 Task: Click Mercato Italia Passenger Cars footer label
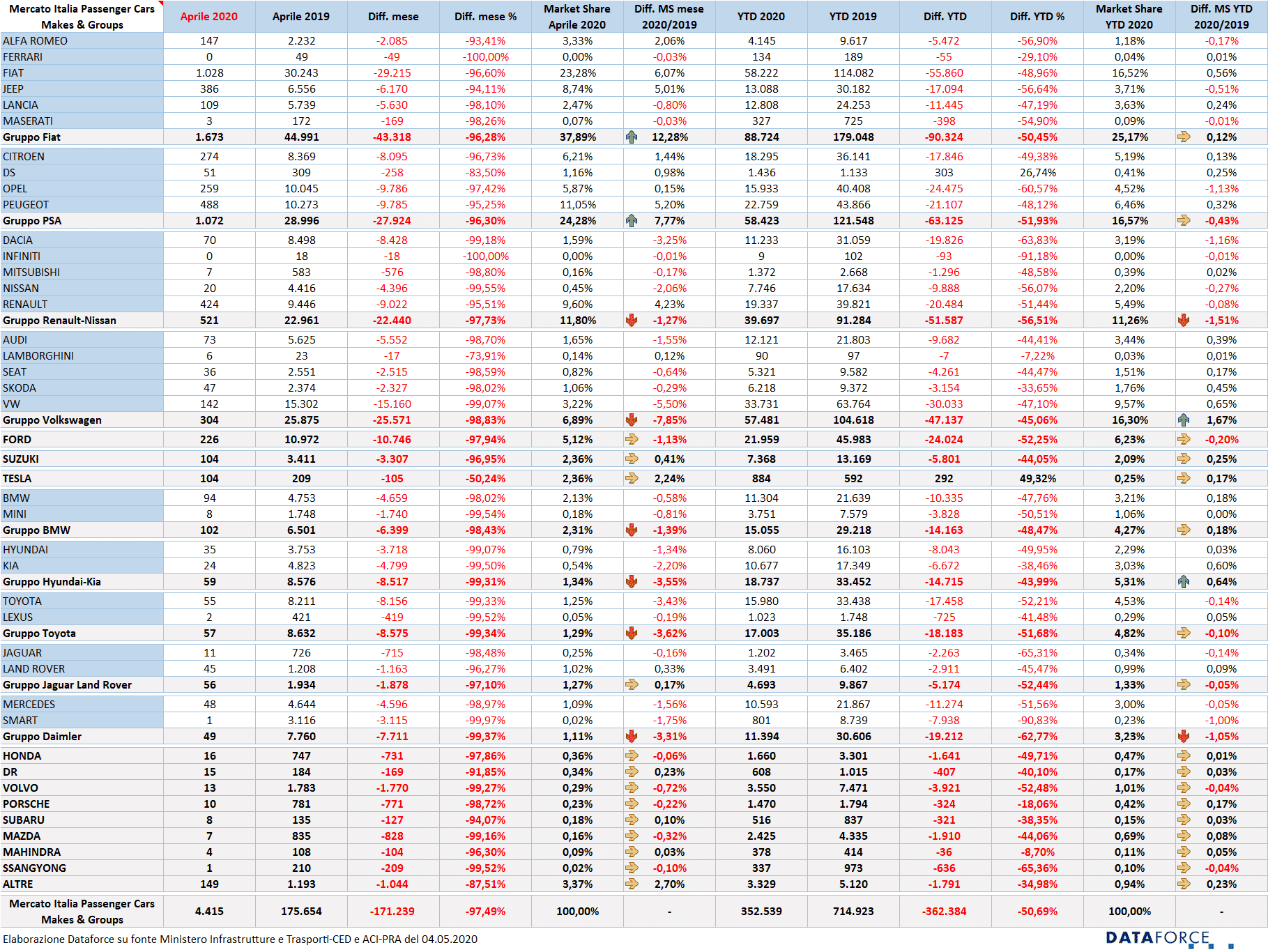tap(82, 912)
